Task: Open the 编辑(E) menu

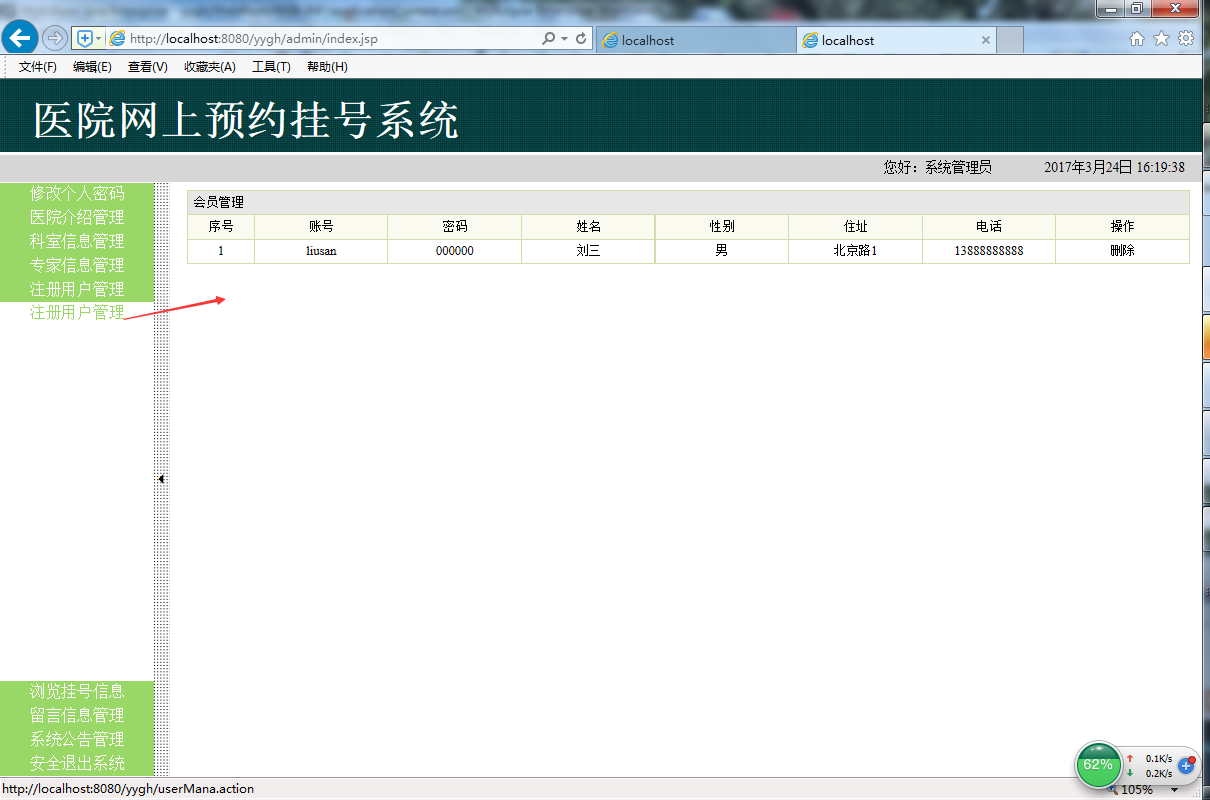Action: coord(92,67)
